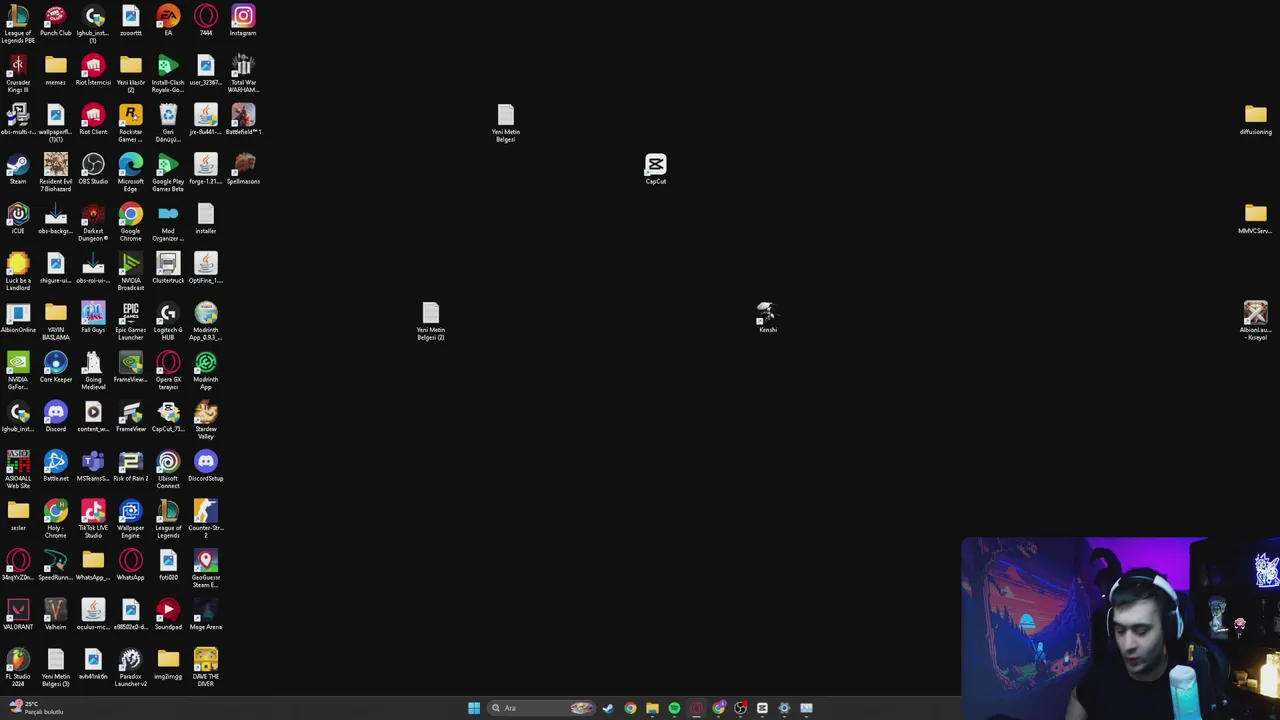Select the TikTok LIVE Studio icon
The height and width of the screenshot is (720, 1280).
[93, 519]
